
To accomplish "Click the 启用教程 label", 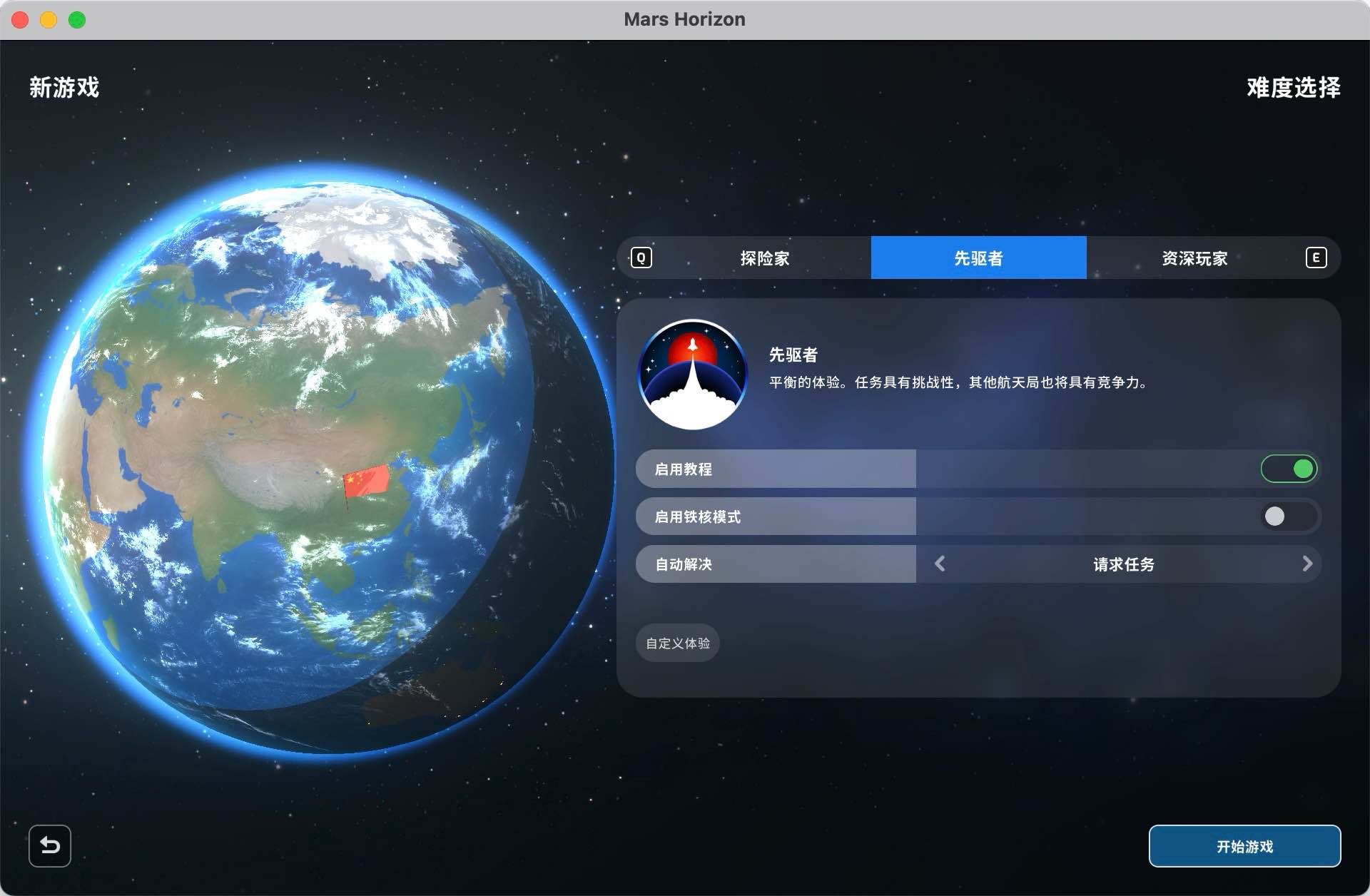I will tap(683, 469).
